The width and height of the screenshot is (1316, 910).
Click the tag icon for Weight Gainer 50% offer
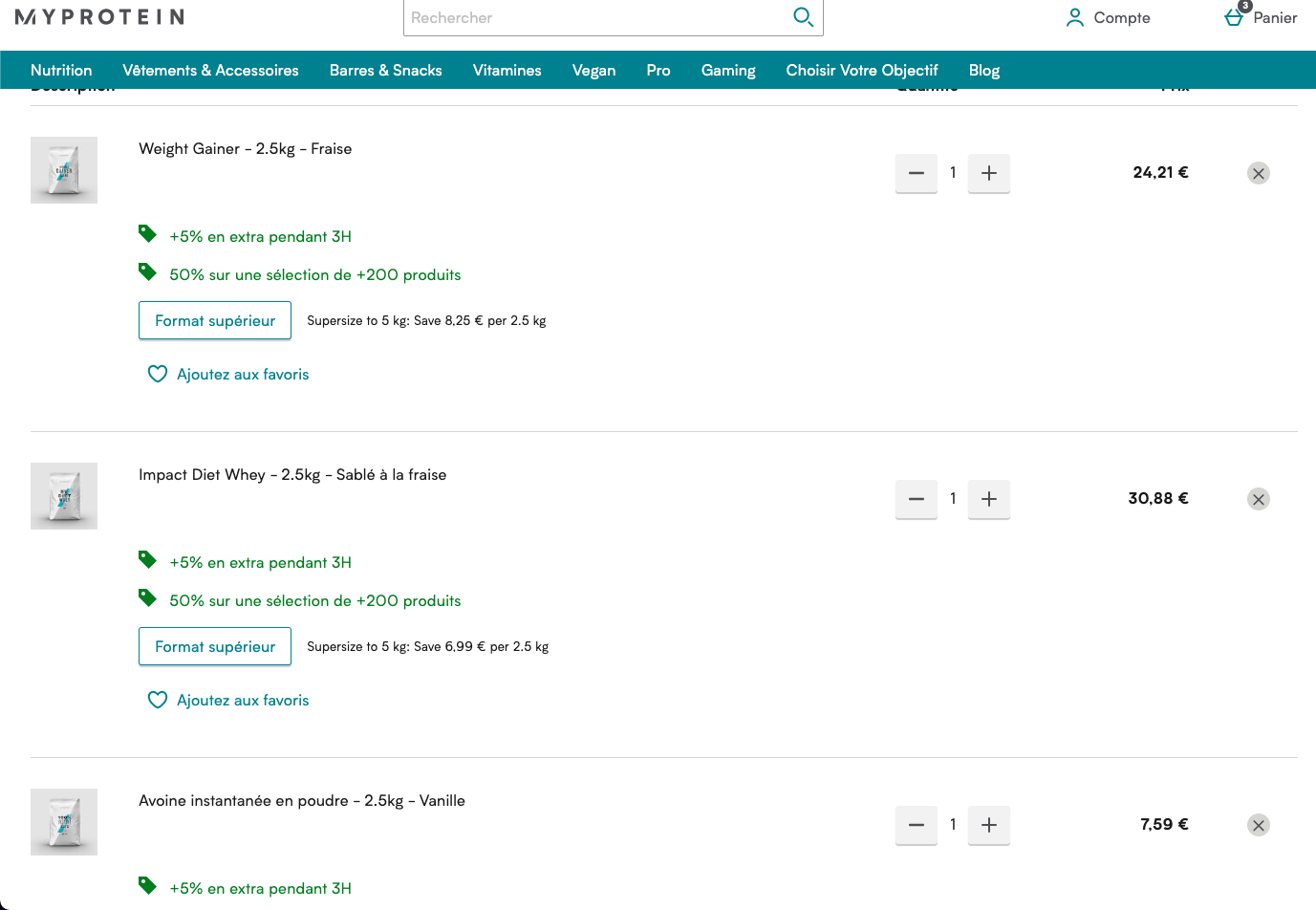point(147,271)
